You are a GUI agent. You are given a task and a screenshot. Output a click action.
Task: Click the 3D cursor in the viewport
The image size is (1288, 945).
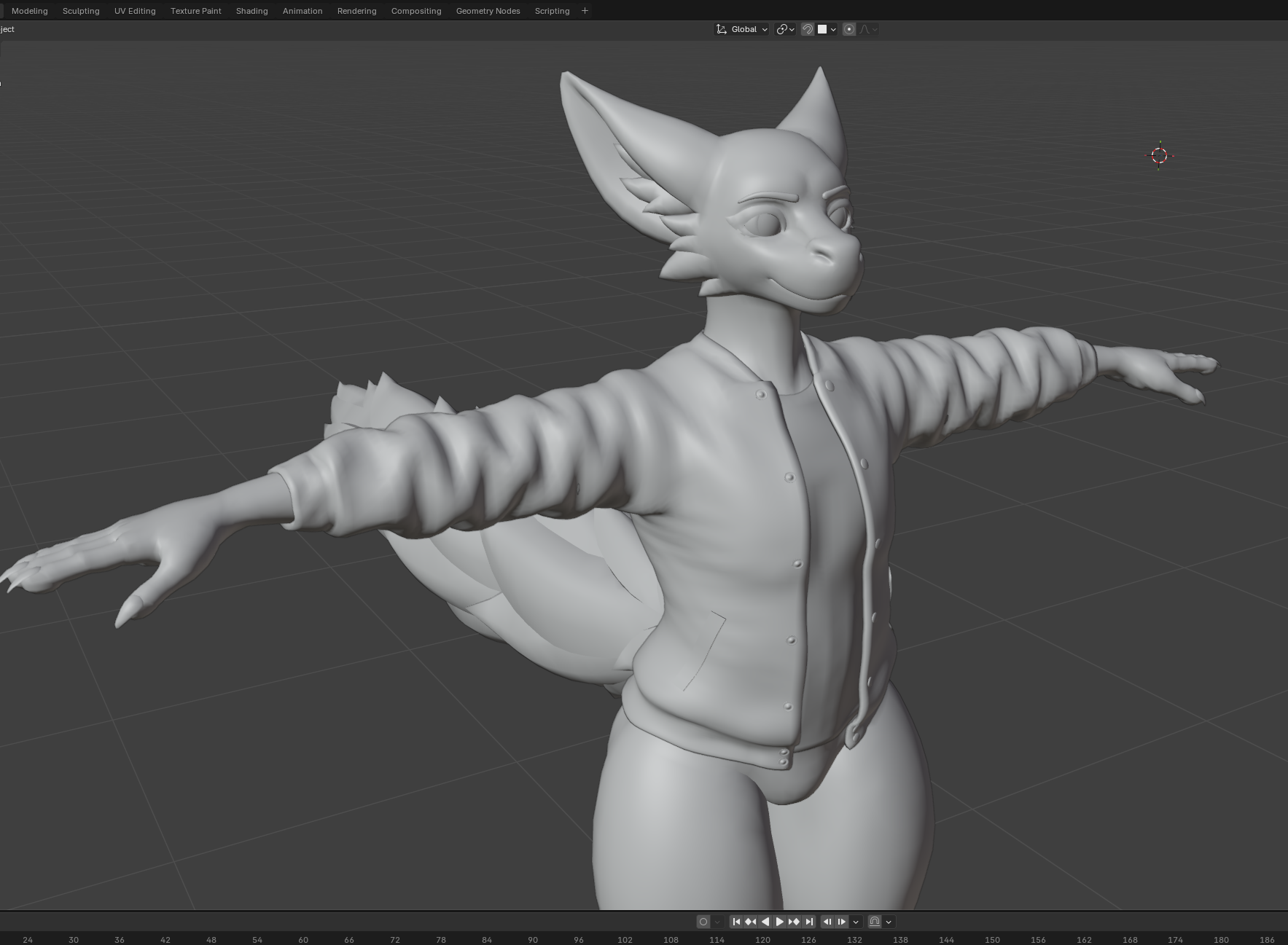tap(1159, 155)
